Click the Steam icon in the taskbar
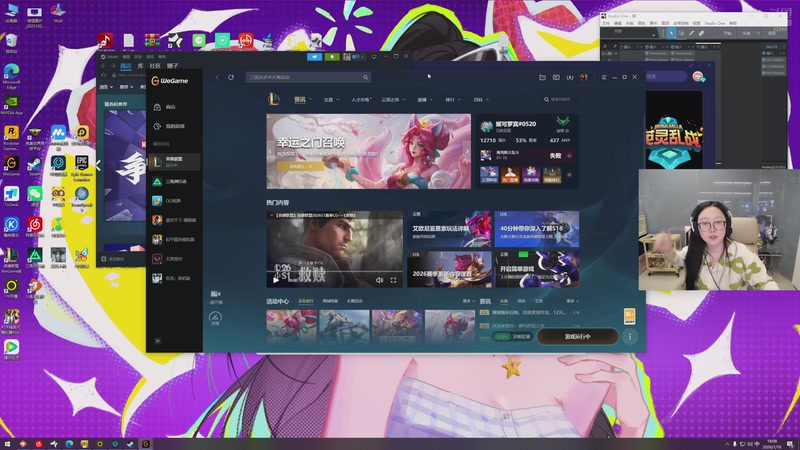Image resolution: width=800 pixels, height=450 pixels. click(131, 444)
